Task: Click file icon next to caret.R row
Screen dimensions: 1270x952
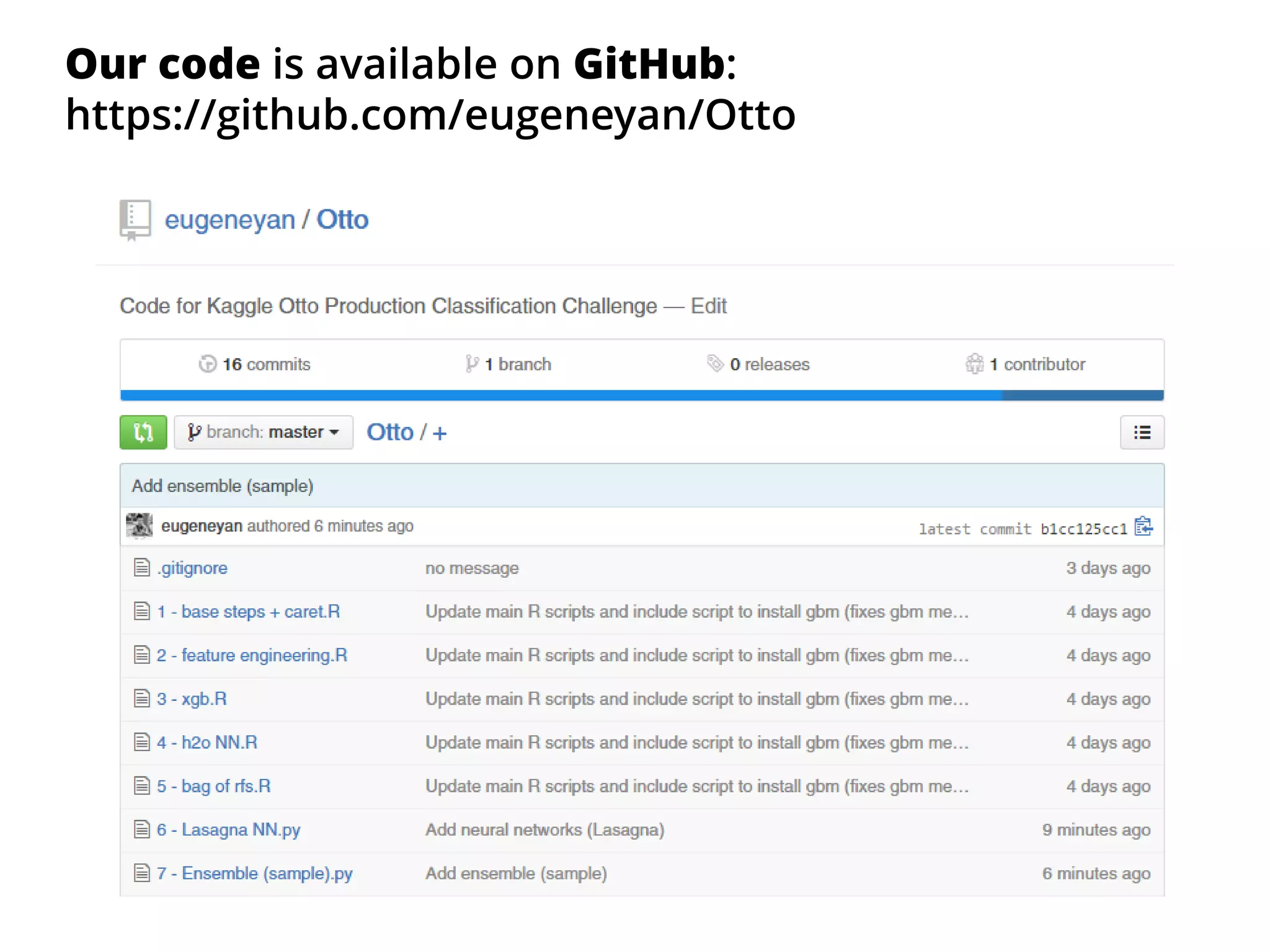Action: click(142, 611)
